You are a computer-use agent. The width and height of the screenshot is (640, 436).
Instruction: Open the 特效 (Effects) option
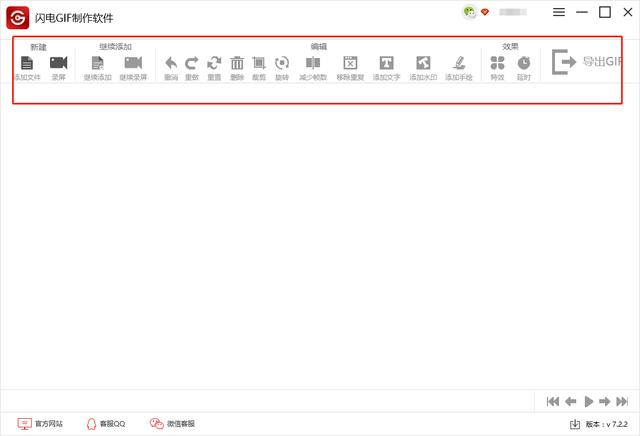tap(497, 64)
